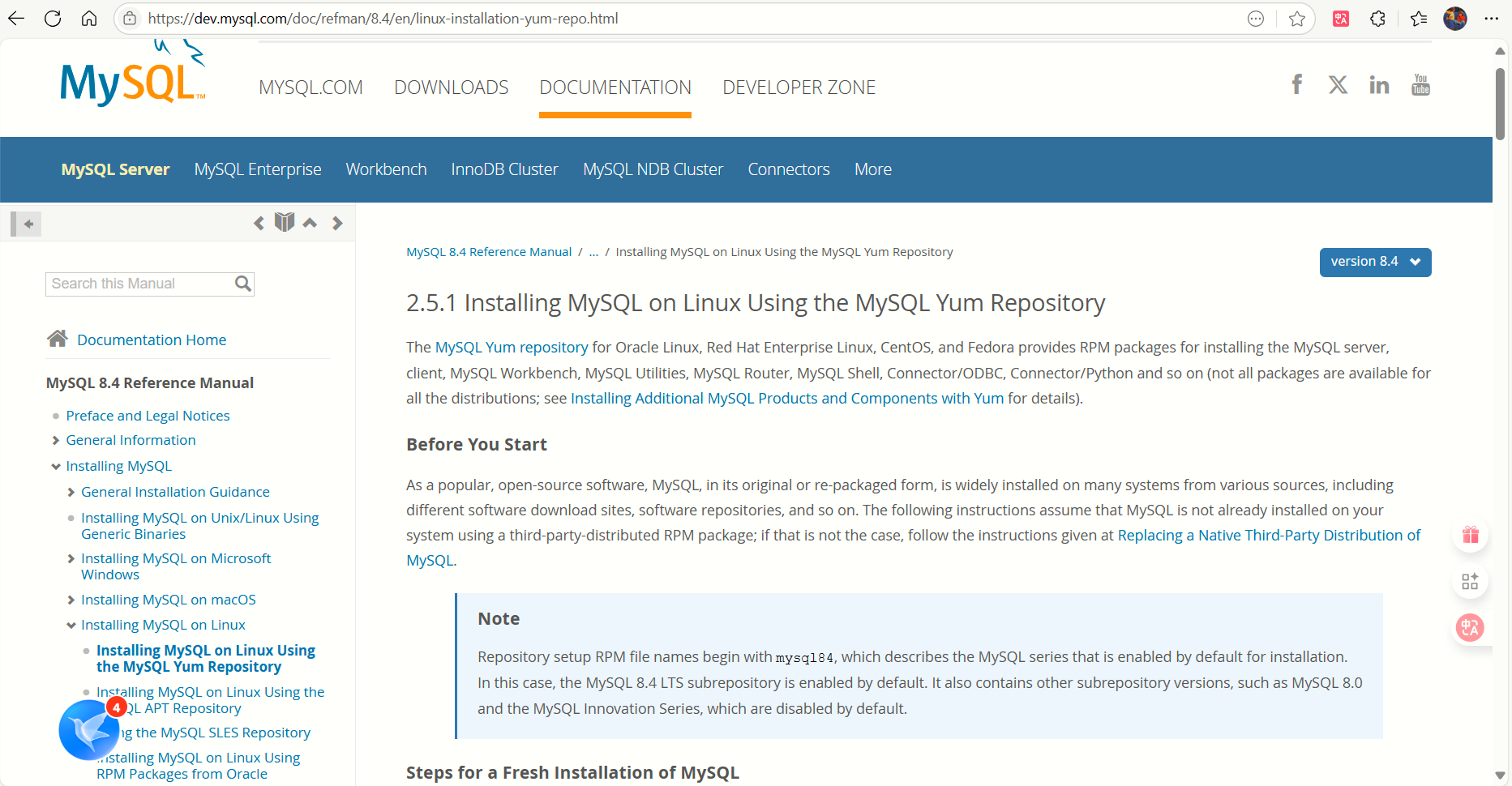Reload the page with the refresh icon

(x=53, y=19)
